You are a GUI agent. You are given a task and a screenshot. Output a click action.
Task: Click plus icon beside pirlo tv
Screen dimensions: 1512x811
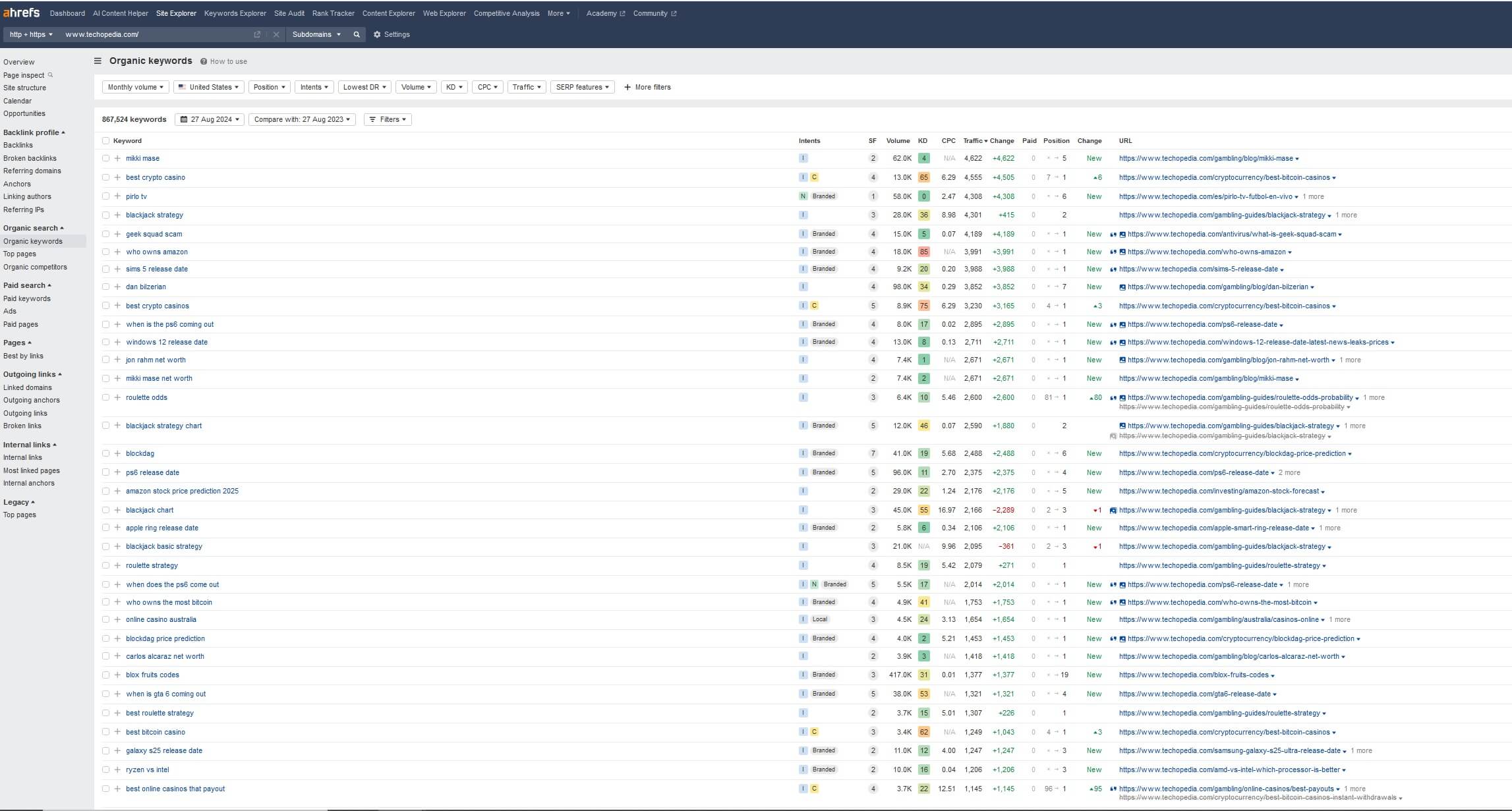tap(117, 196)
